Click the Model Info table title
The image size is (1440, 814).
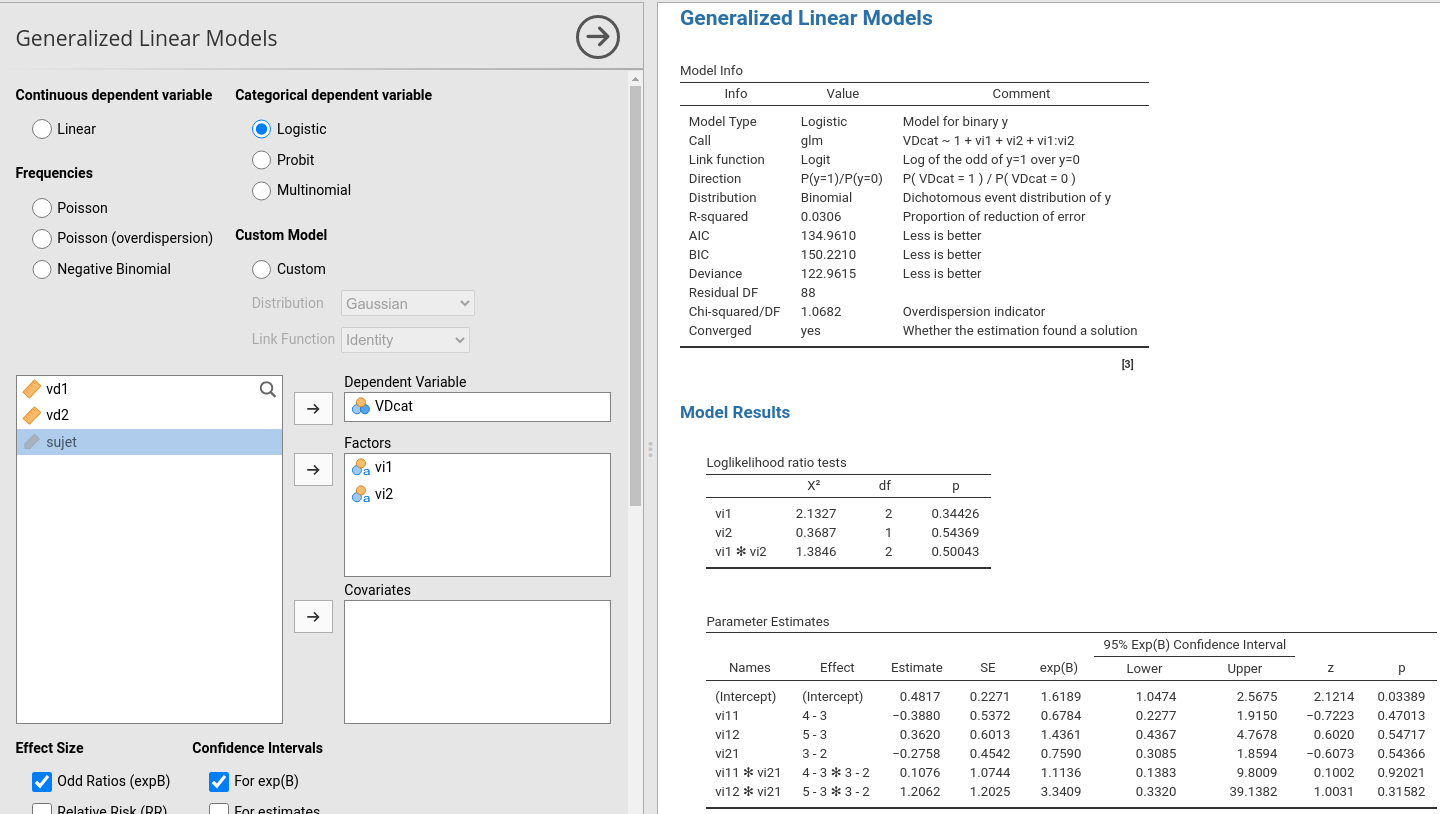click(x=711, y=70)
